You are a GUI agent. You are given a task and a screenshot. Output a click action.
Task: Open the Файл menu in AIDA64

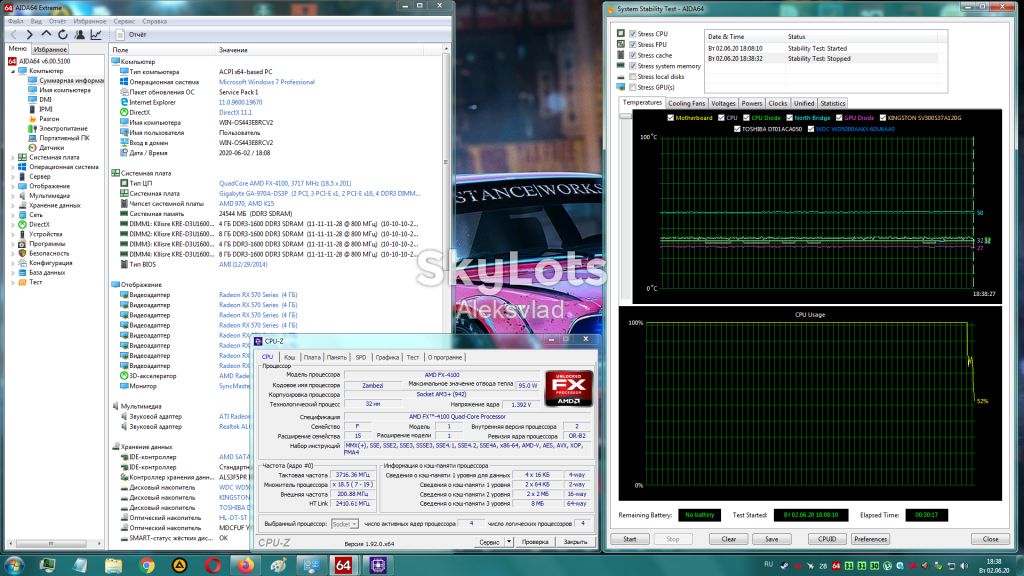tap(15, 21)
